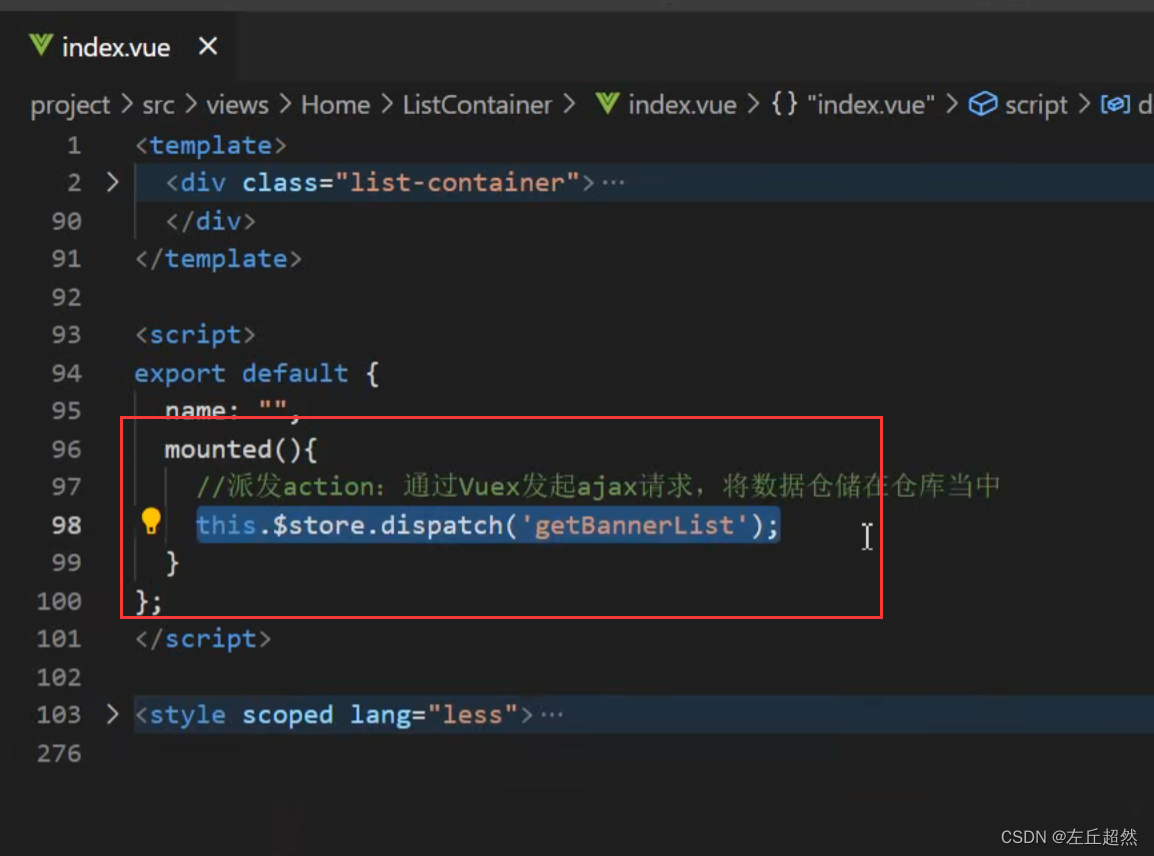Click line number 276 in the gutter
The height and width of the screenshot is (856, 1154).
pos(59,753)
